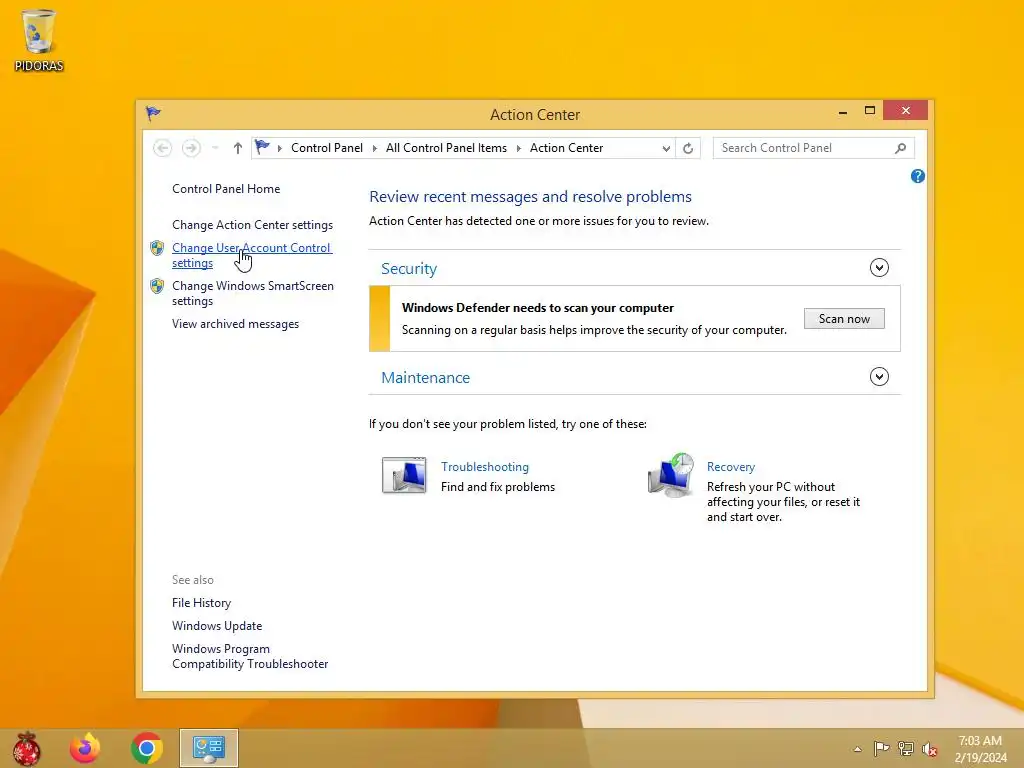Click the shield icon beside User Account Control
Screen dimensions: 1024x768
click(x=157, y=248)
